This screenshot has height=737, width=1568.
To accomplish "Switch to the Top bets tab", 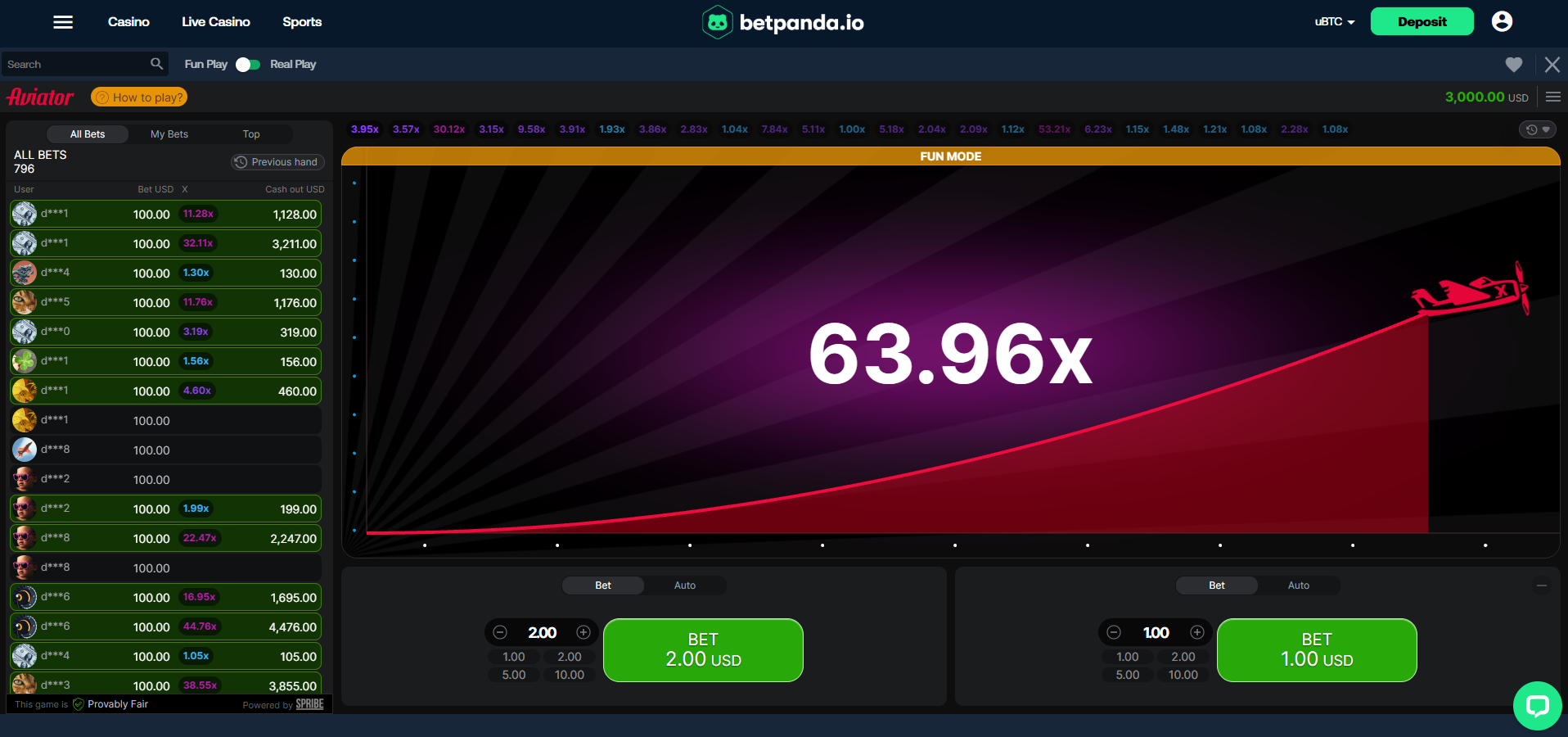I will 251,134.
